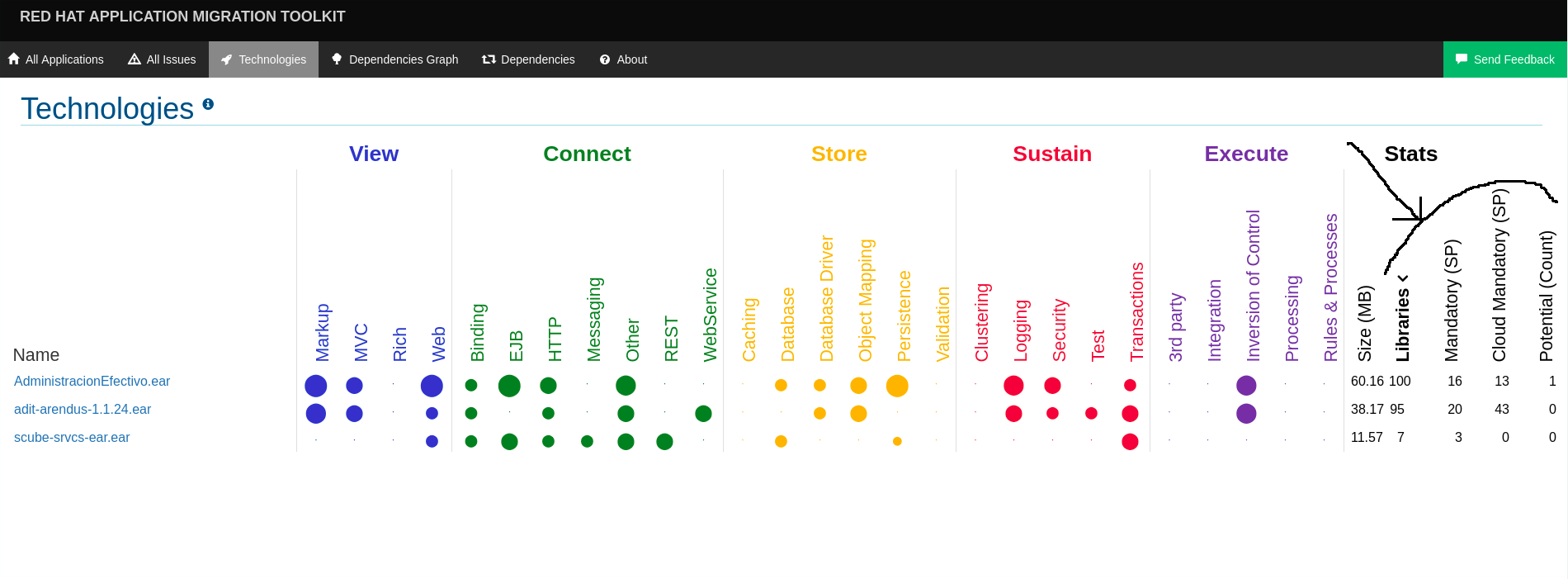This screenshot has width=1568, height=579.
Task: Open adit-arendus-1.1.24.ear application link
Action: (x=83, y=409)
